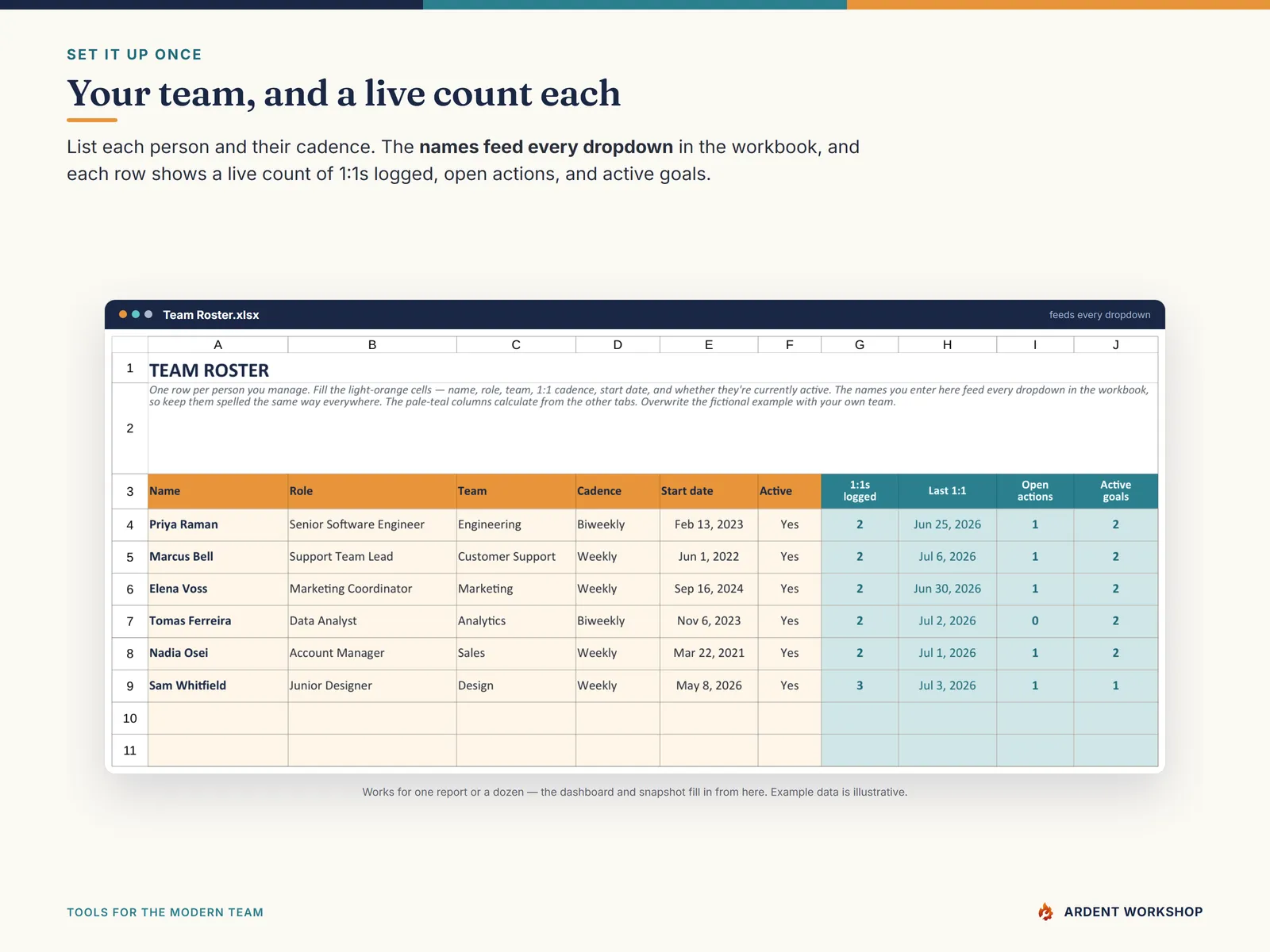The width and height of the screenshot is (1270, 952).
Task: Click the Start date header cell
Action: 709,491
